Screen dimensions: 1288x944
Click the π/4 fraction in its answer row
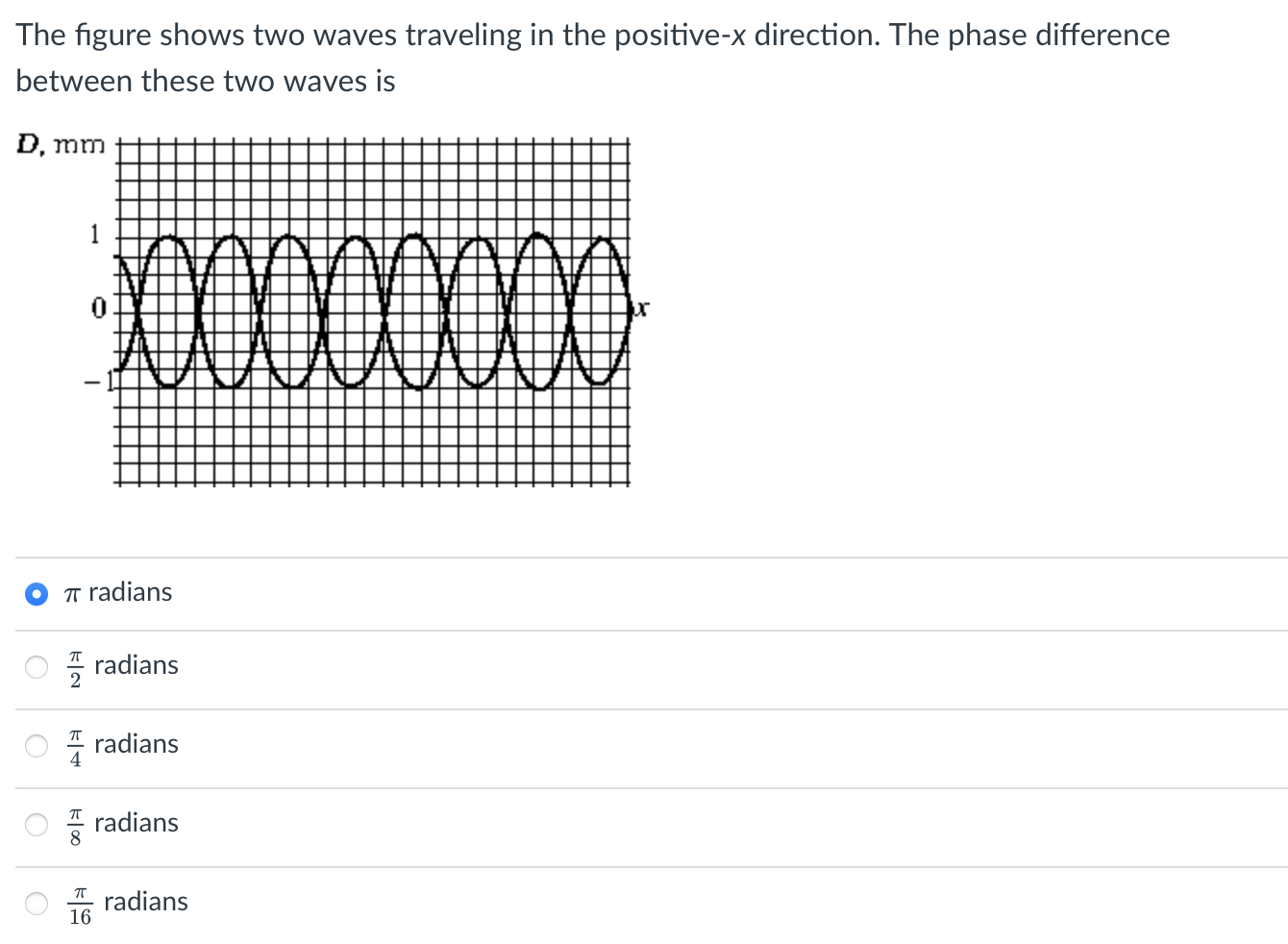75,746
